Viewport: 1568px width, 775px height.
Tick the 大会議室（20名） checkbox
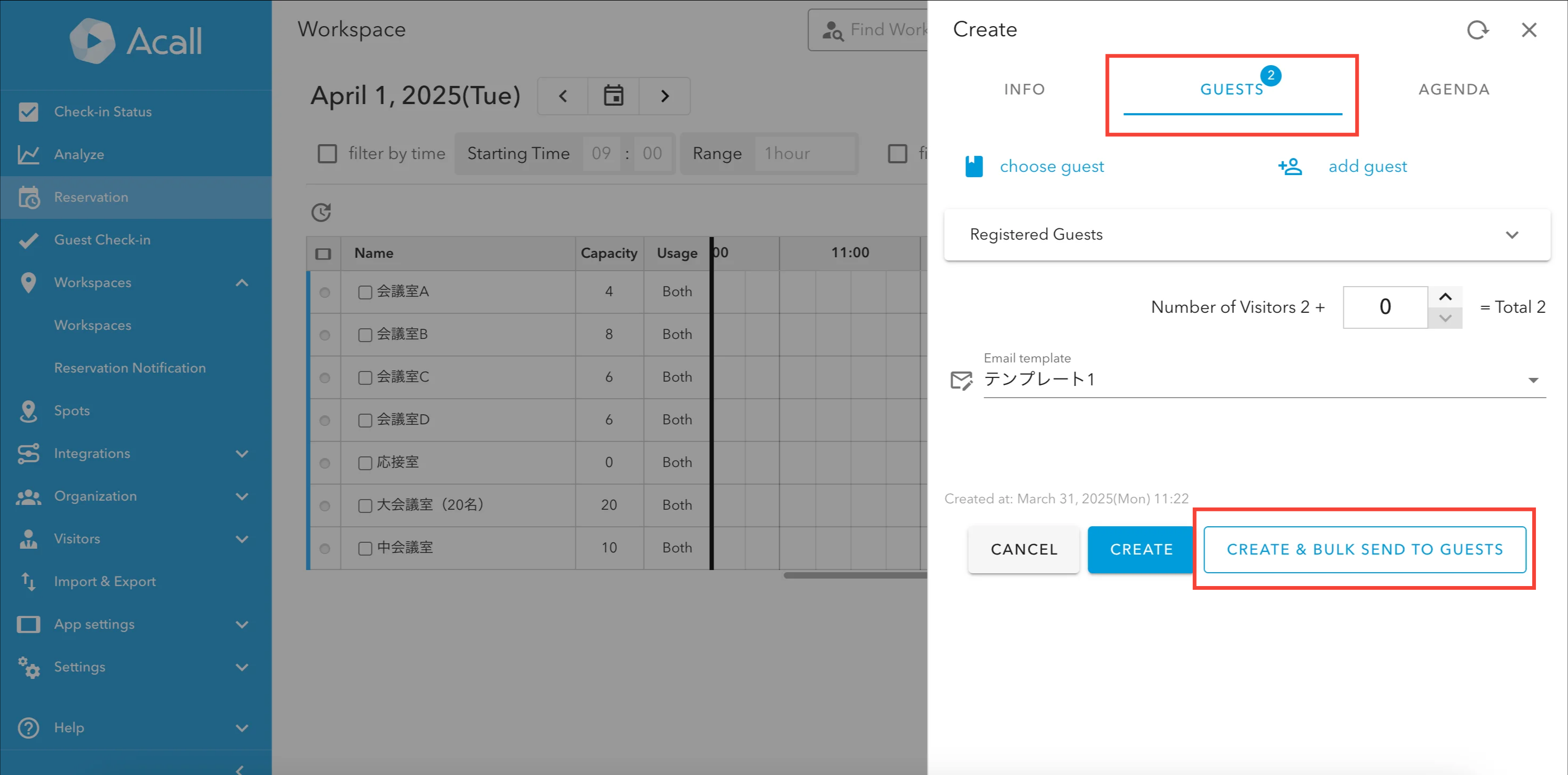[365, 505]
